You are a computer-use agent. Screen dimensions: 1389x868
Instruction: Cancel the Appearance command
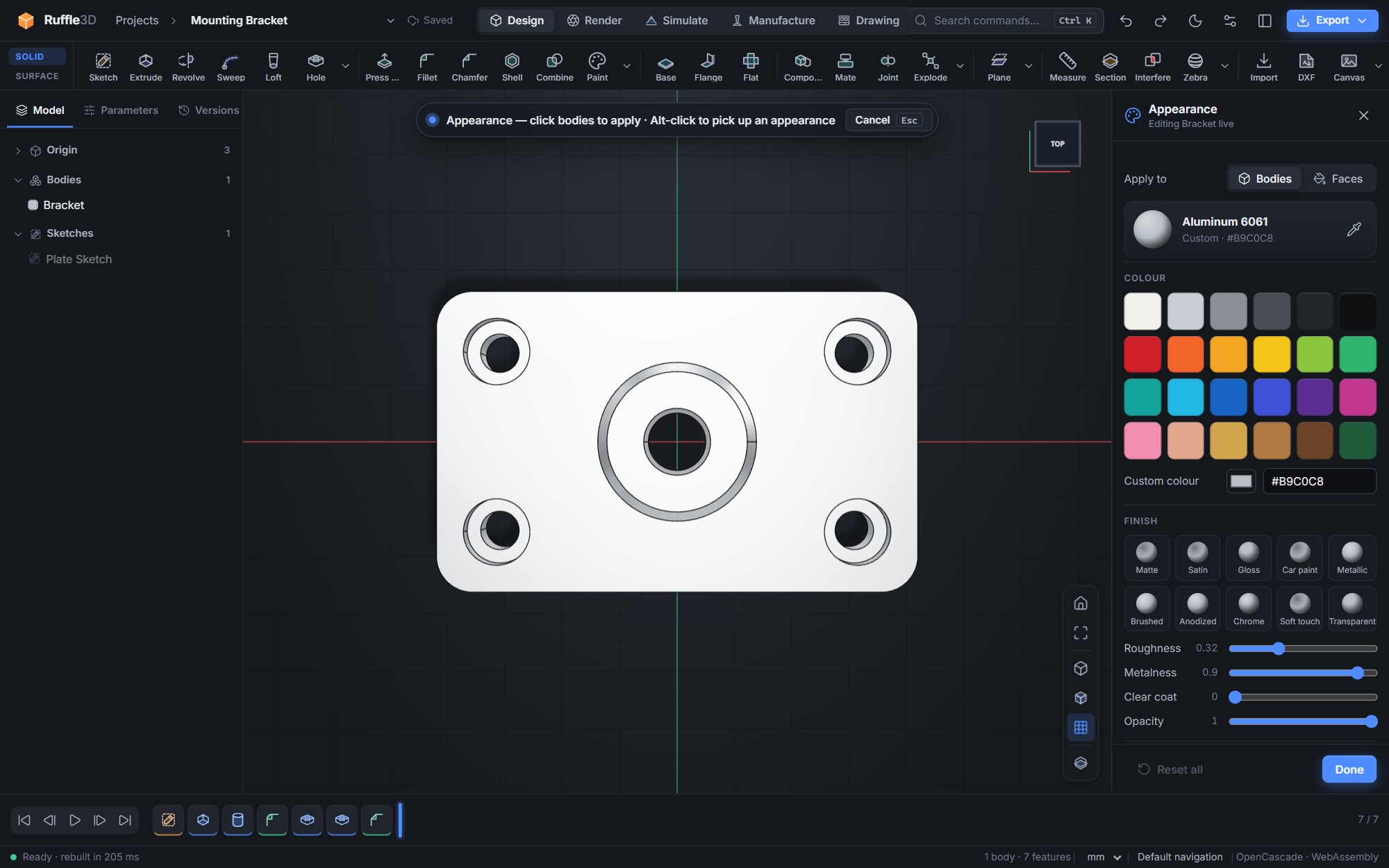[888, 120]
